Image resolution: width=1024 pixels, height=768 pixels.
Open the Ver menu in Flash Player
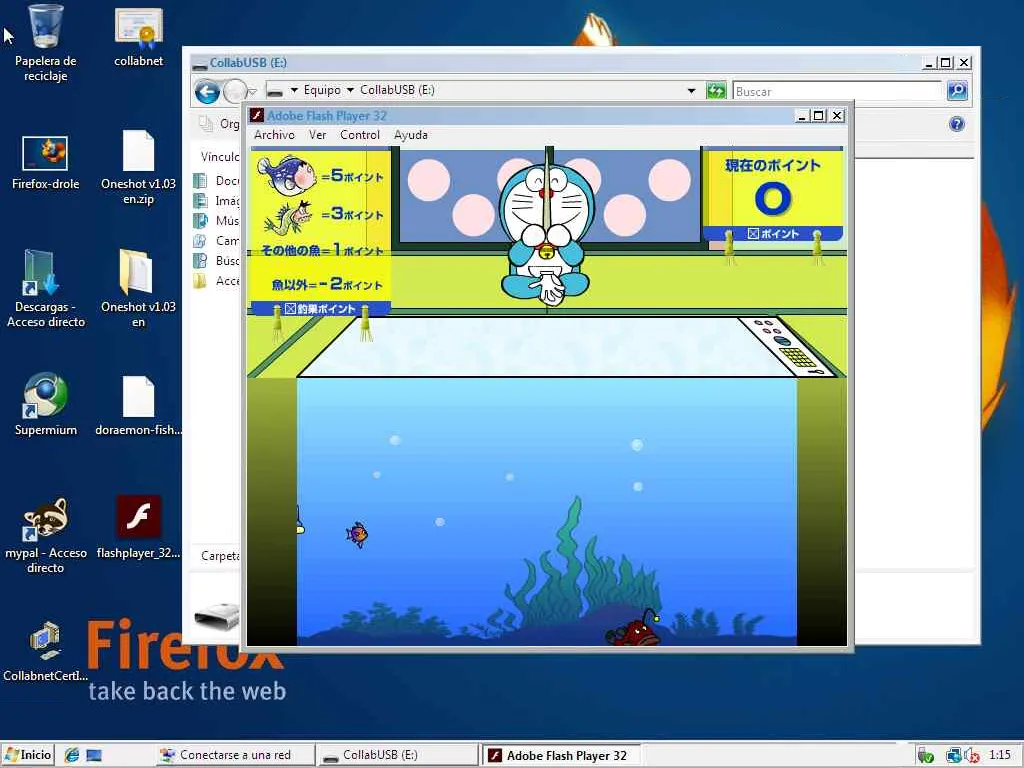point(317,135)
